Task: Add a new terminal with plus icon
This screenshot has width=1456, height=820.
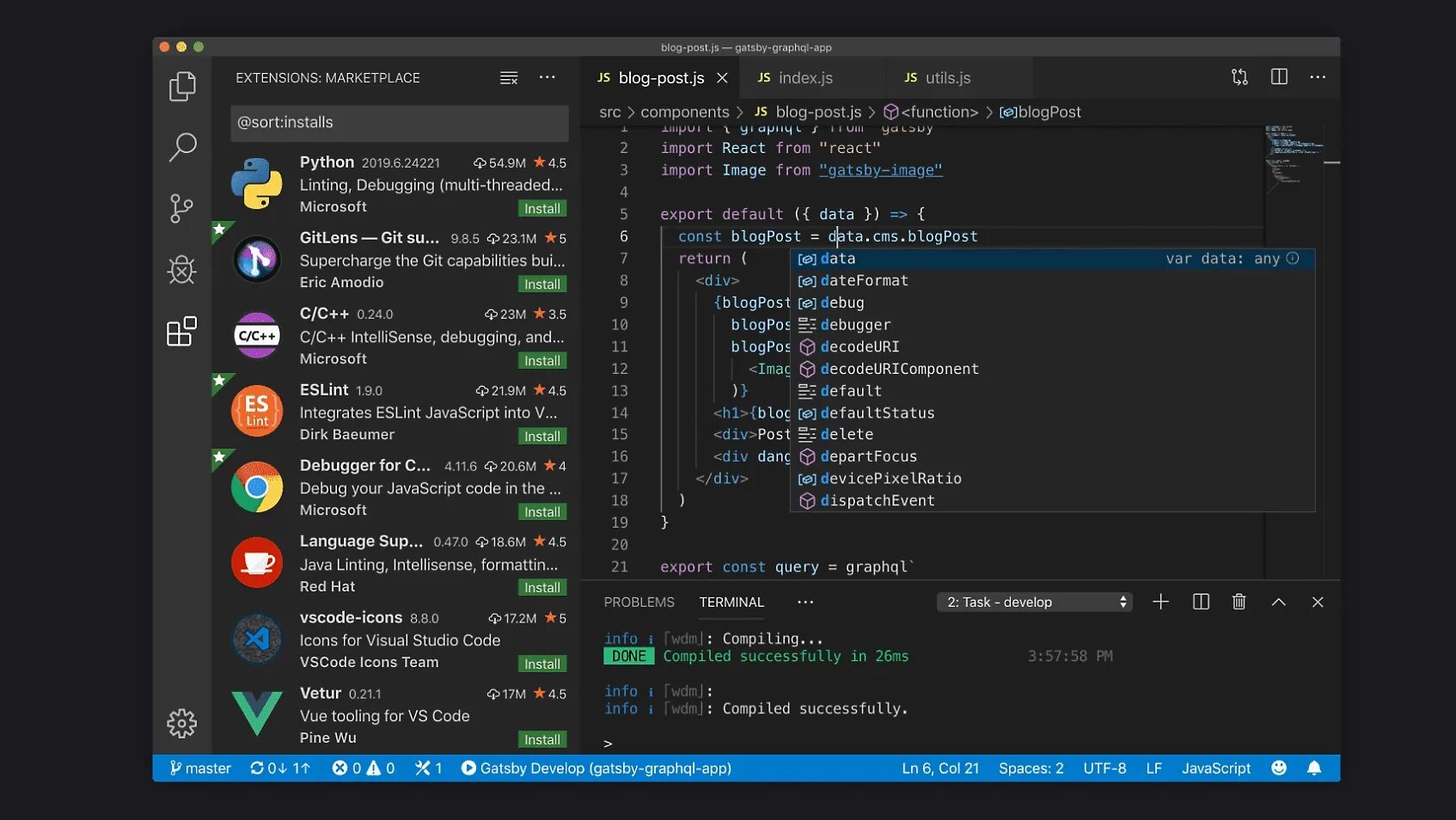Action: pyautogui.click(x=1160, y=602)
